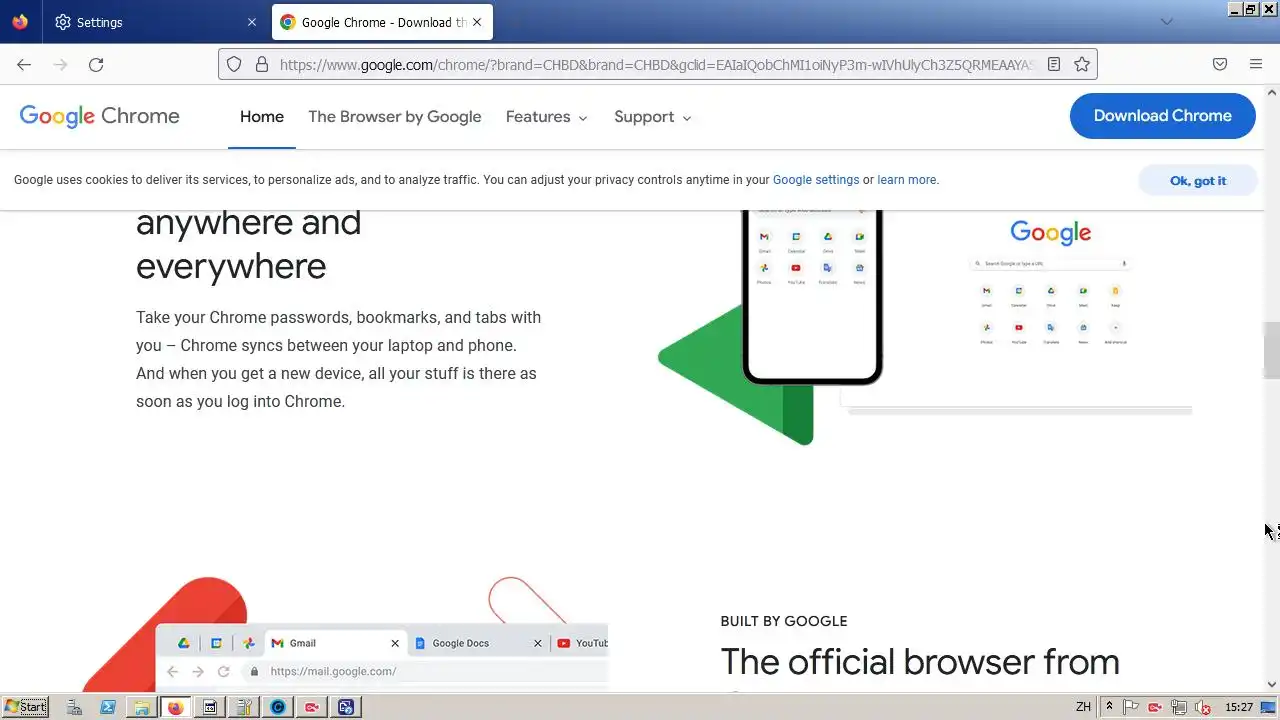Click the muted volume tray icon
This screenshot has width=1280, height=720.
point(1202,707)
